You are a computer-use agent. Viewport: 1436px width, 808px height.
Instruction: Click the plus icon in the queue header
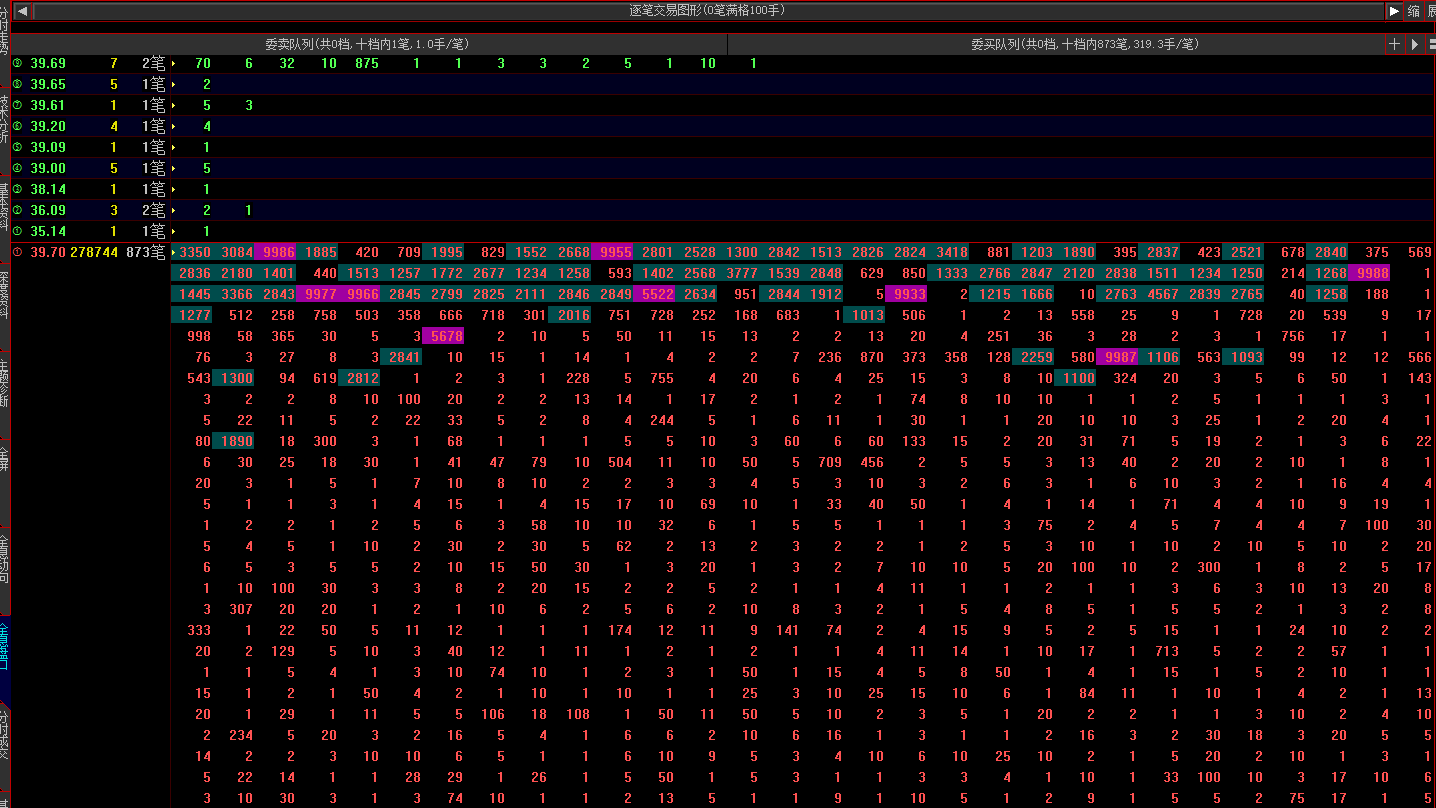(1395, 44)
